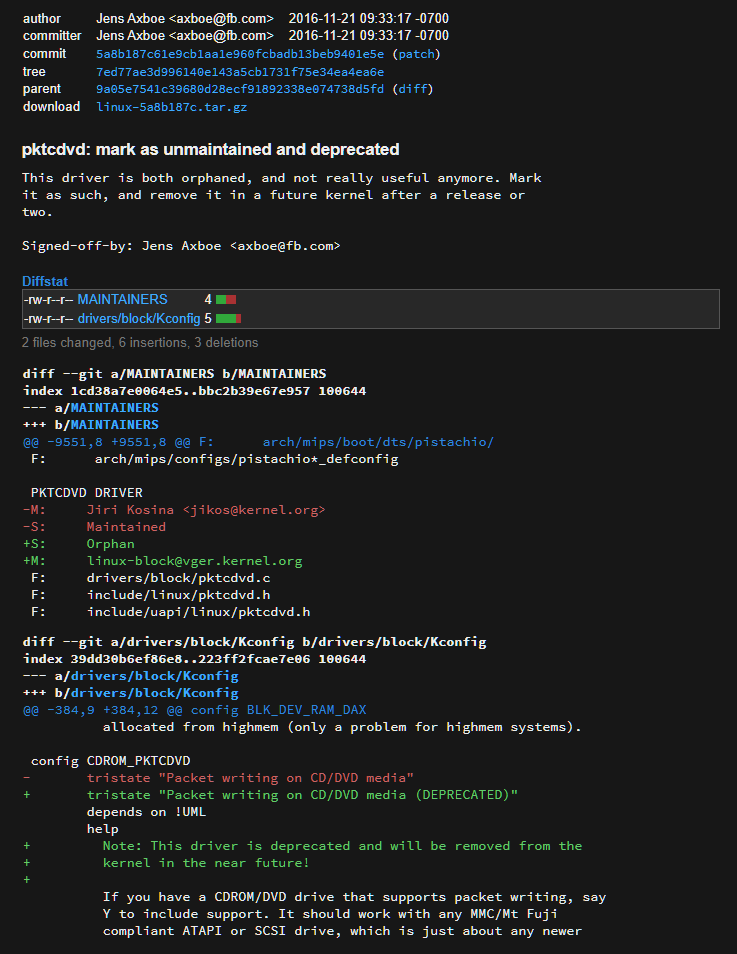Click the Signed-off-by line
Image resolution: width=737 pixels, height=954 pixels.
181,246
